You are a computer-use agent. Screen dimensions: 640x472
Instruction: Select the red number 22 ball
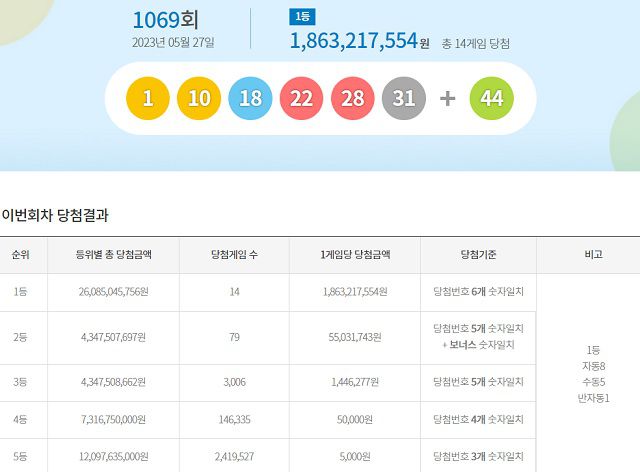[302, 98]
